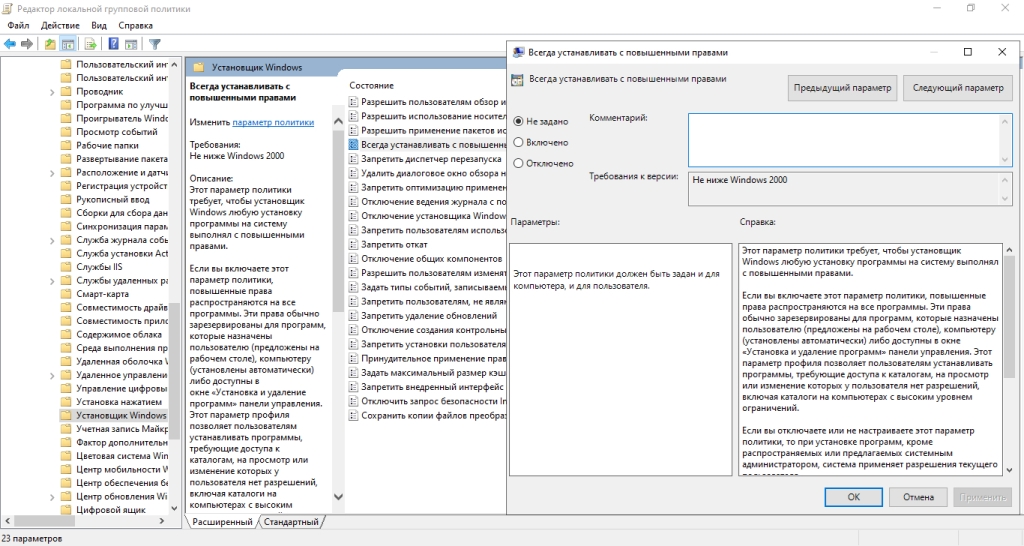
Task: Select the 'Включено' radio button
Action: [519, 142]
